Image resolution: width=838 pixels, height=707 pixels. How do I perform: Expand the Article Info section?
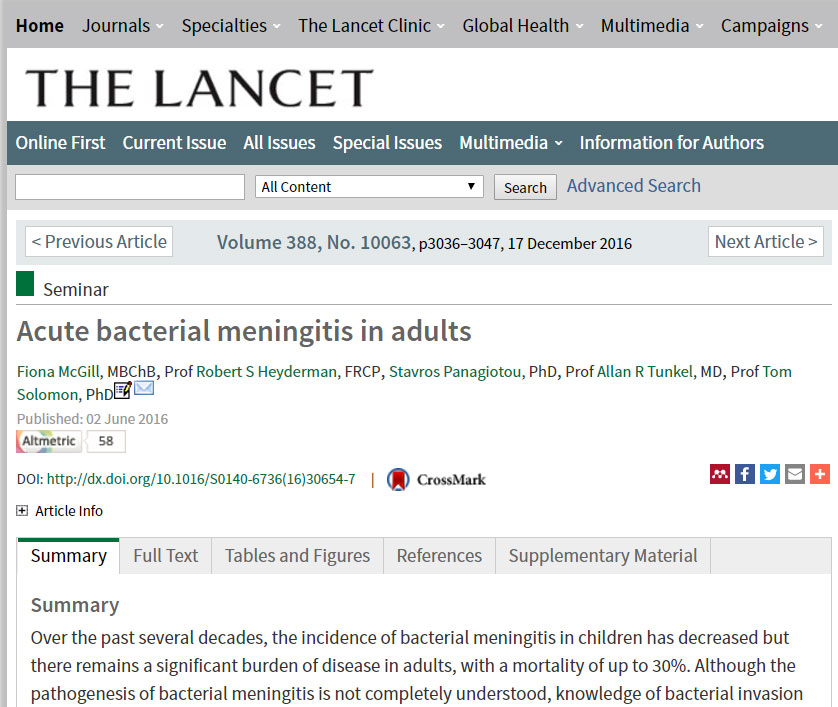point(59,511)
